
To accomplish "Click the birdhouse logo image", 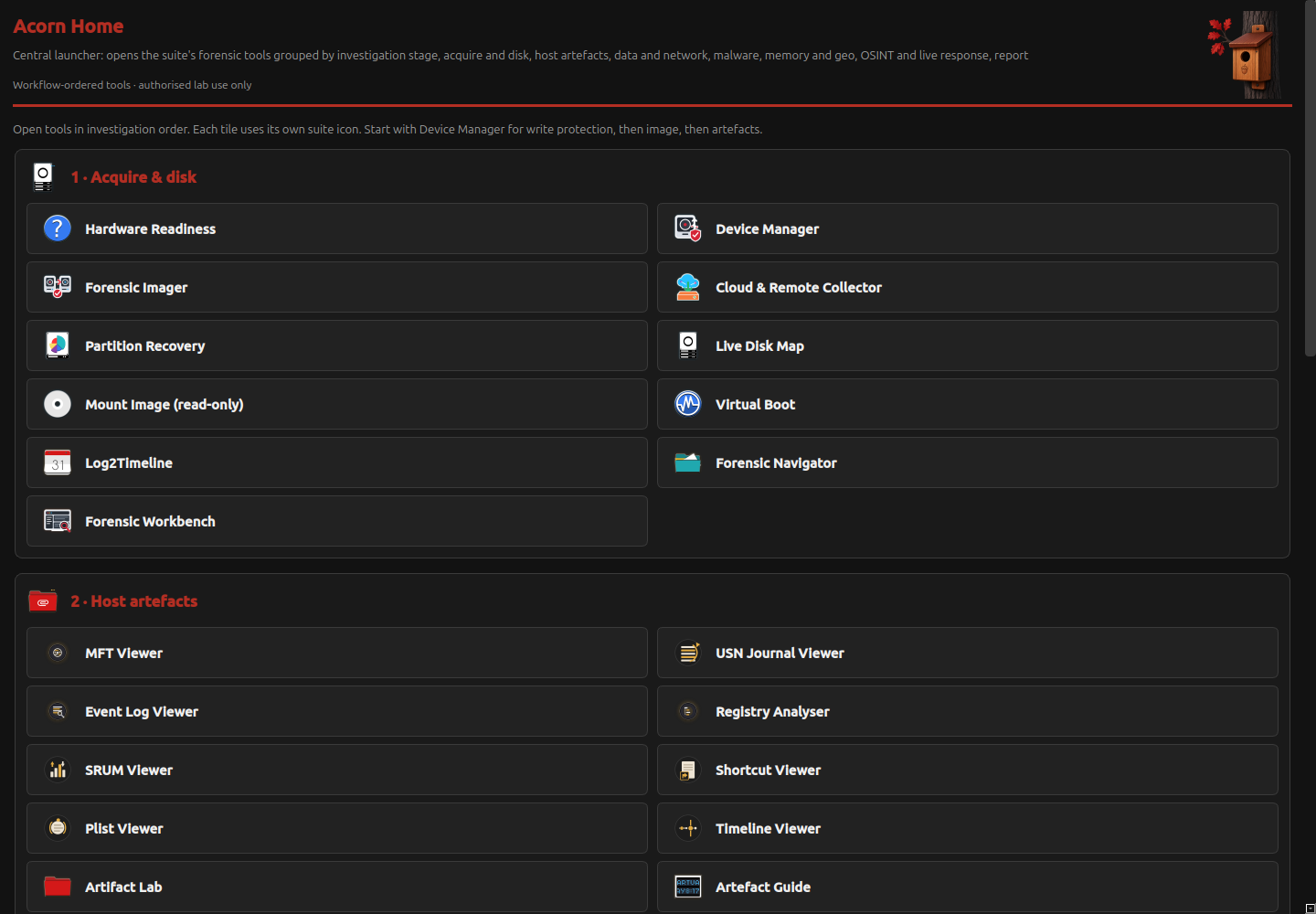I will coord(1245,55).
